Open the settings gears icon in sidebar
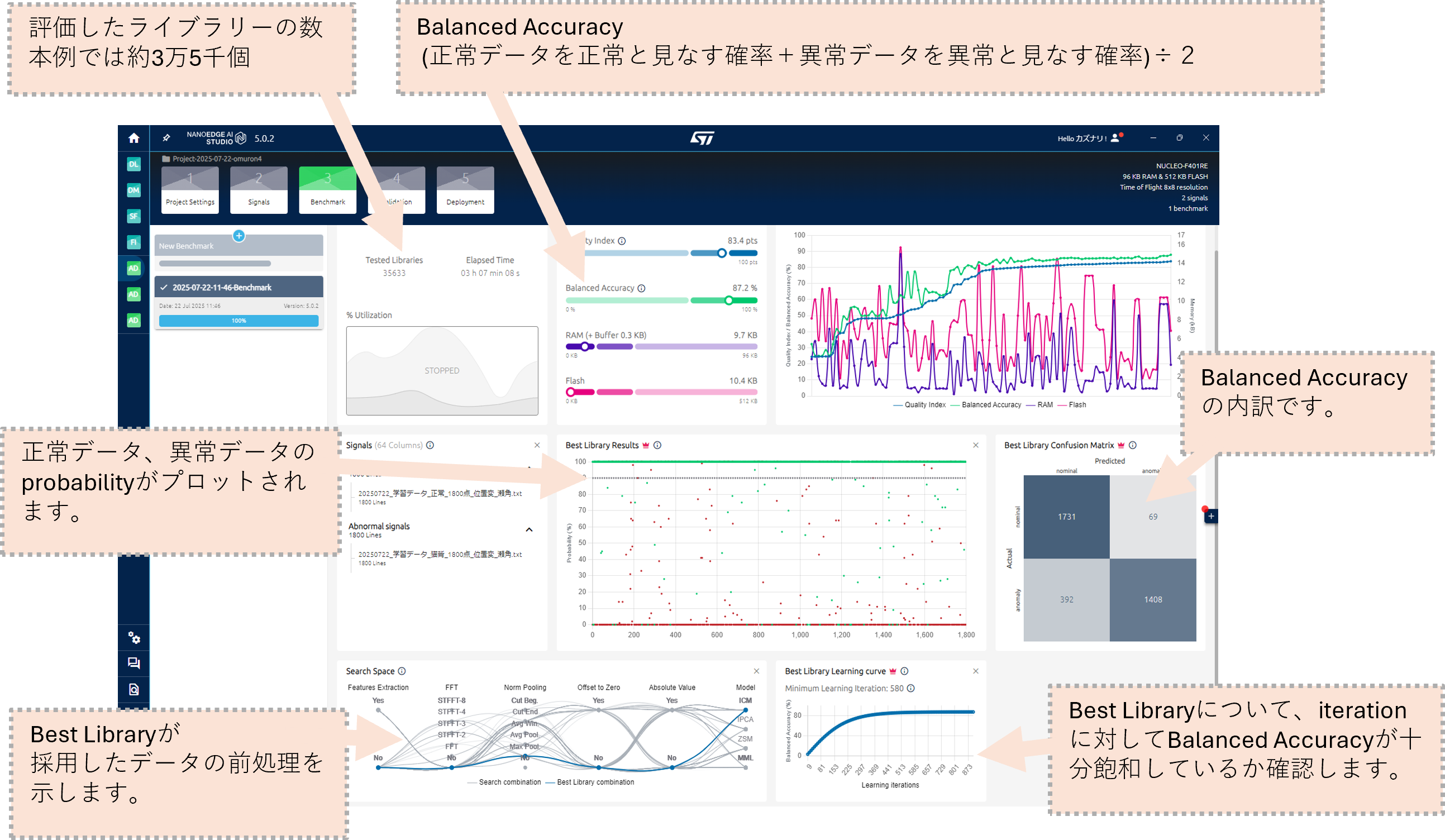Image resolution: width=1445 pixels, height=840 pixels. click(x=133, y=638)
